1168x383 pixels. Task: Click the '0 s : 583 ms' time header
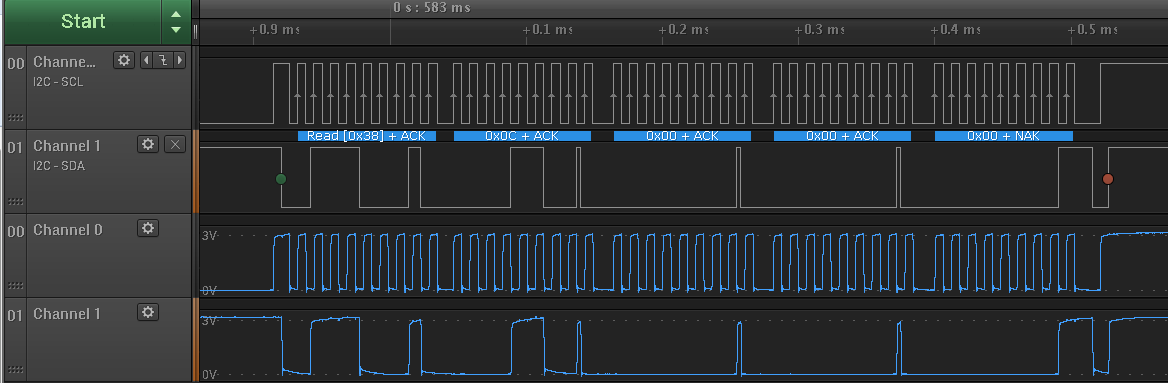[432, 8]
